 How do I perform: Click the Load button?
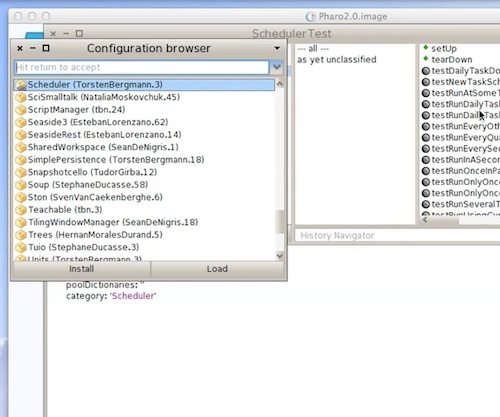(217, 269)
